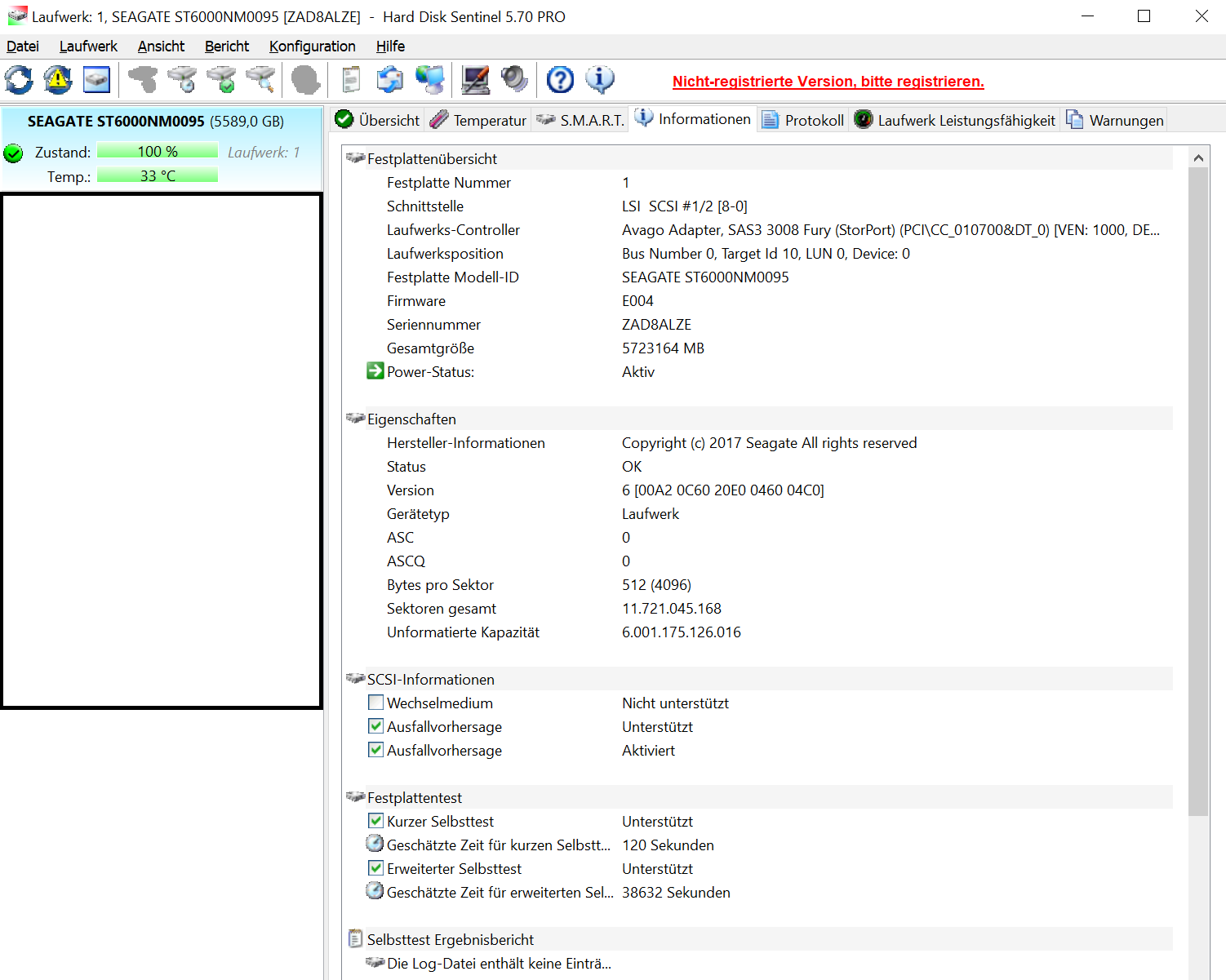Open help via the question mark icon
Viewport: 1226px width, 980px height.
[x=561, y=80]
